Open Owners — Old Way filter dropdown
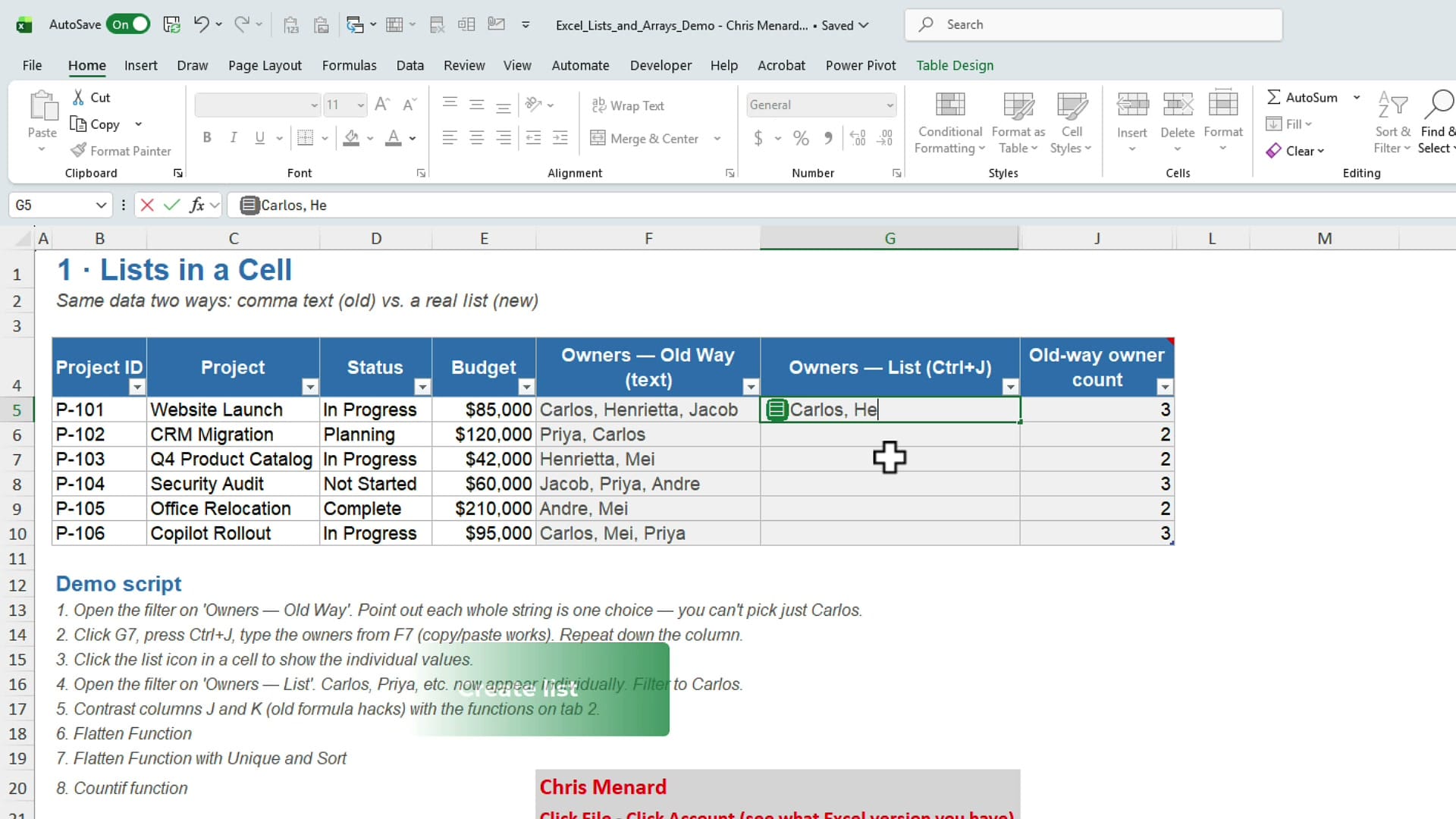The image size is (1456, 819). click(x=751, y=388)
